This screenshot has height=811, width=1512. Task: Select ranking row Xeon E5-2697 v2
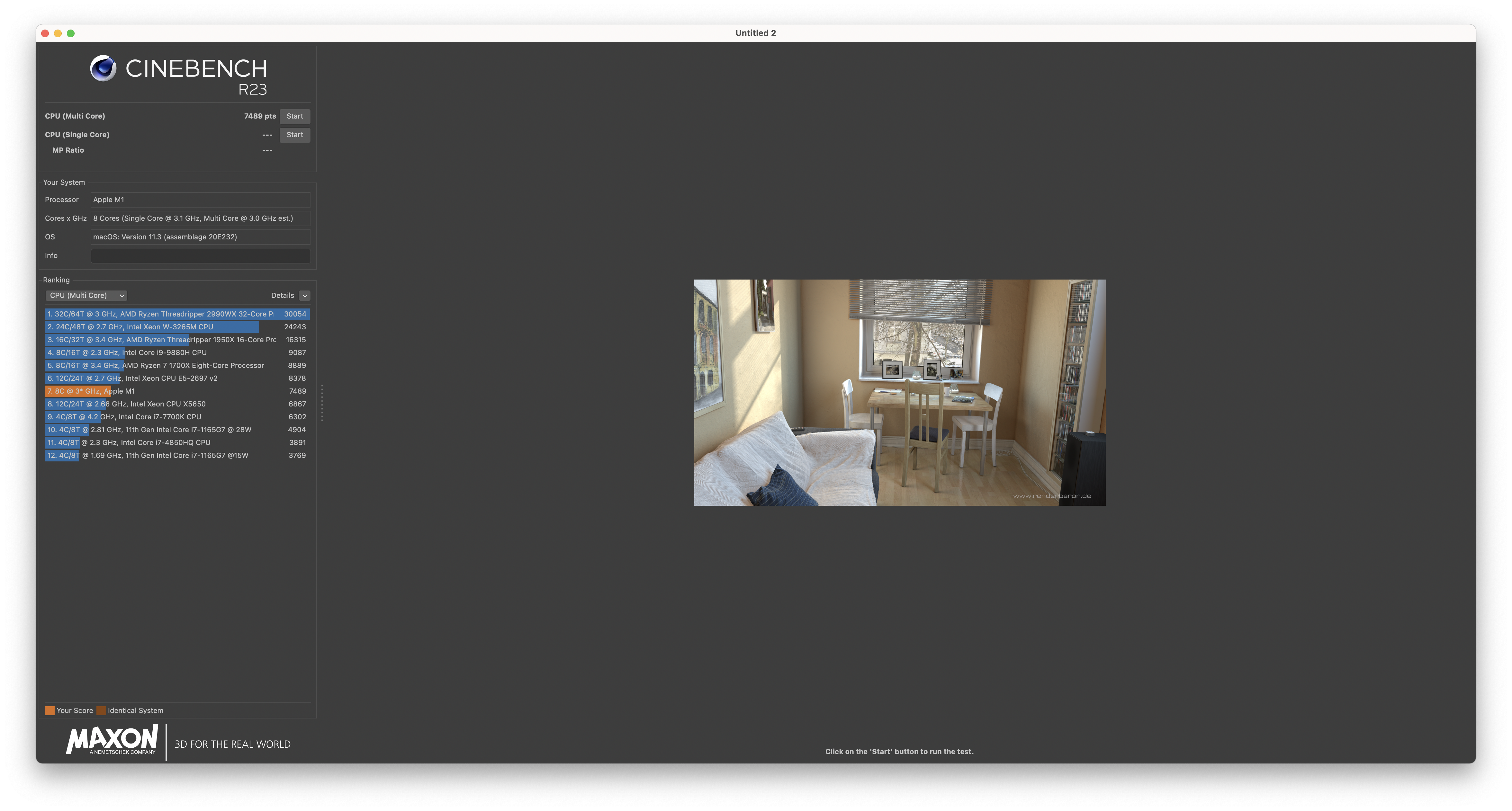point(177,379)
